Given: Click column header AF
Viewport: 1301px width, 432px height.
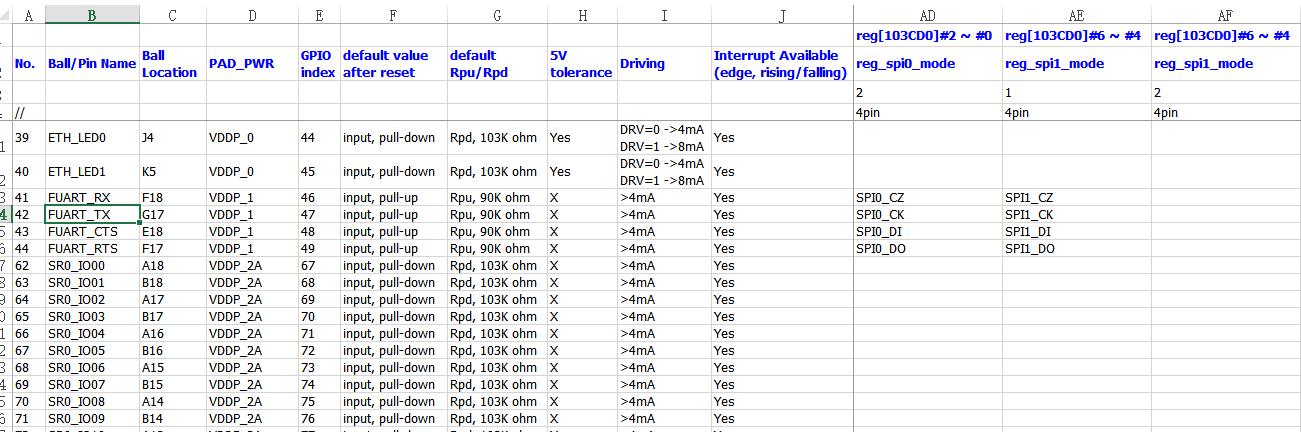Looking at the screenshot, I should coord(1226,14).
